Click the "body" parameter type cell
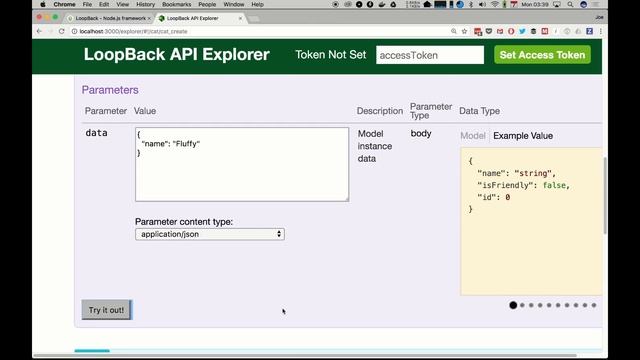This screenshot has height=360, width=640. point(421,133)
